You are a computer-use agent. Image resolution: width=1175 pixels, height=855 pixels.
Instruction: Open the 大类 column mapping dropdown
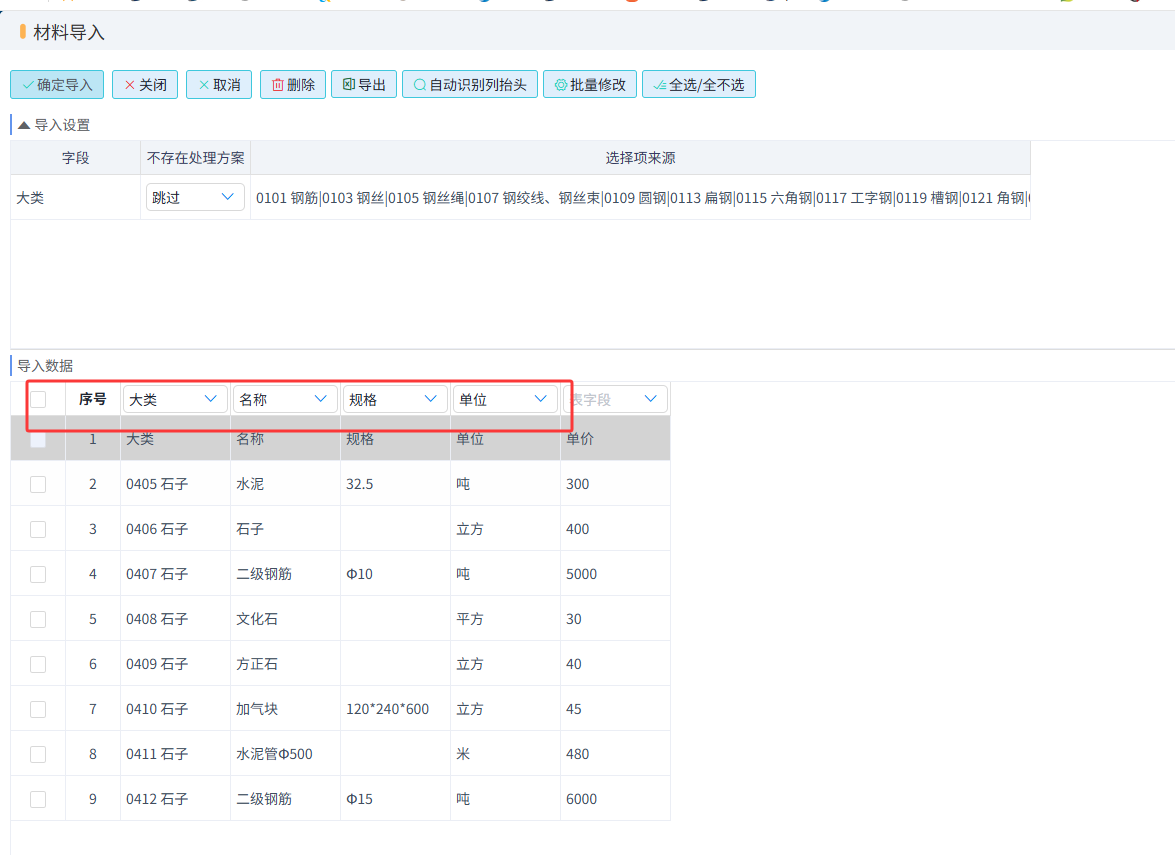point(175,399)
